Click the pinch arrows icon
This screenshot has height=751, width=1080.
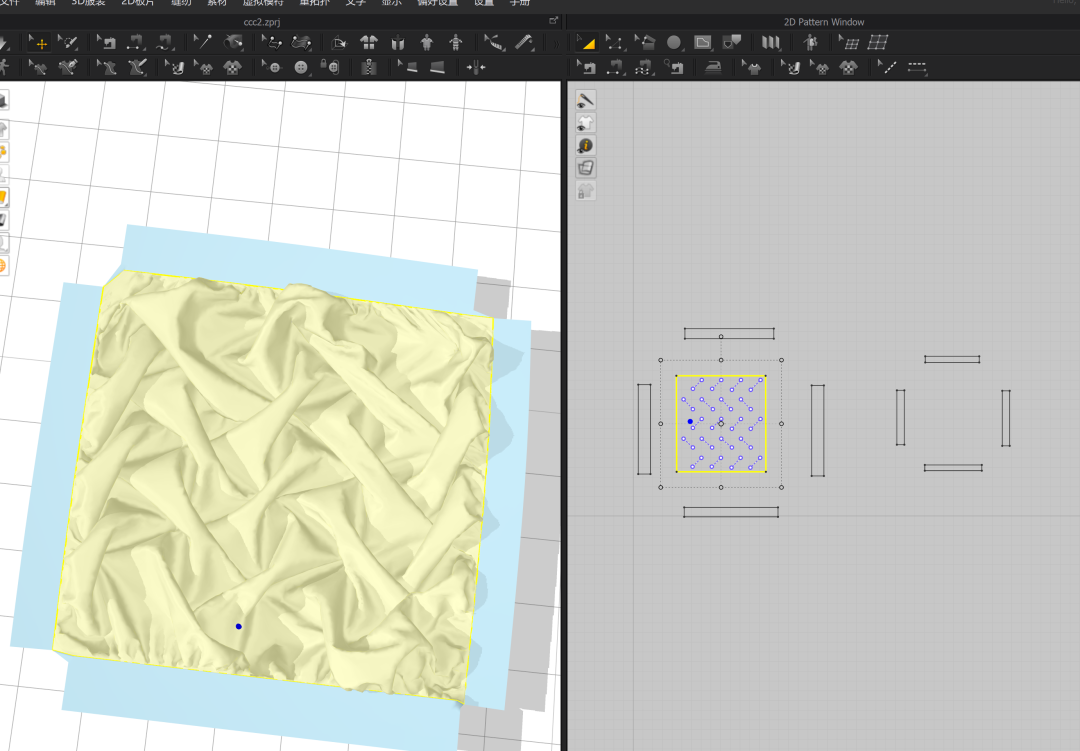[476, 68]
